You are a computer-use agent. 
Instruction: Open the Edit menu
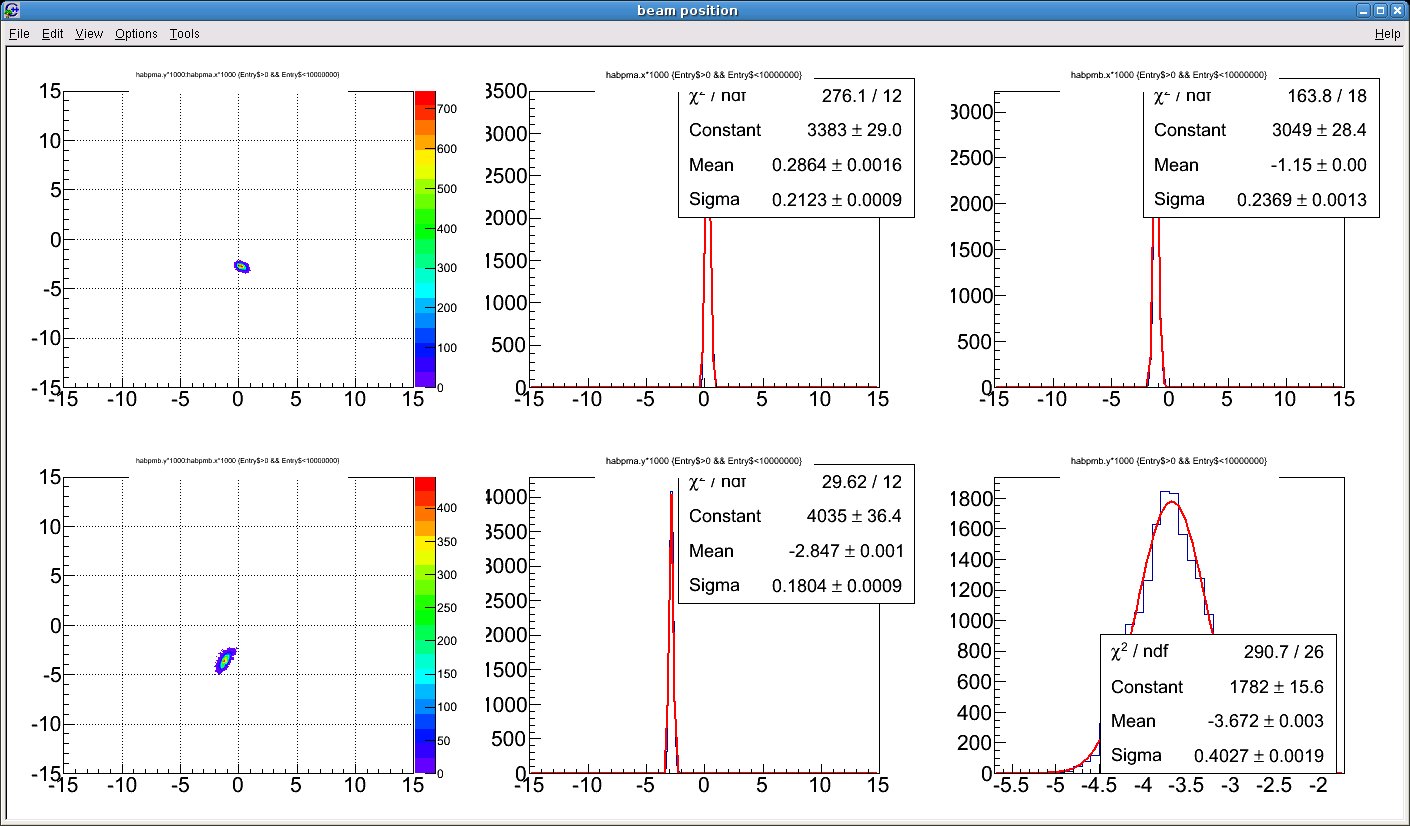tap(52, 34)
